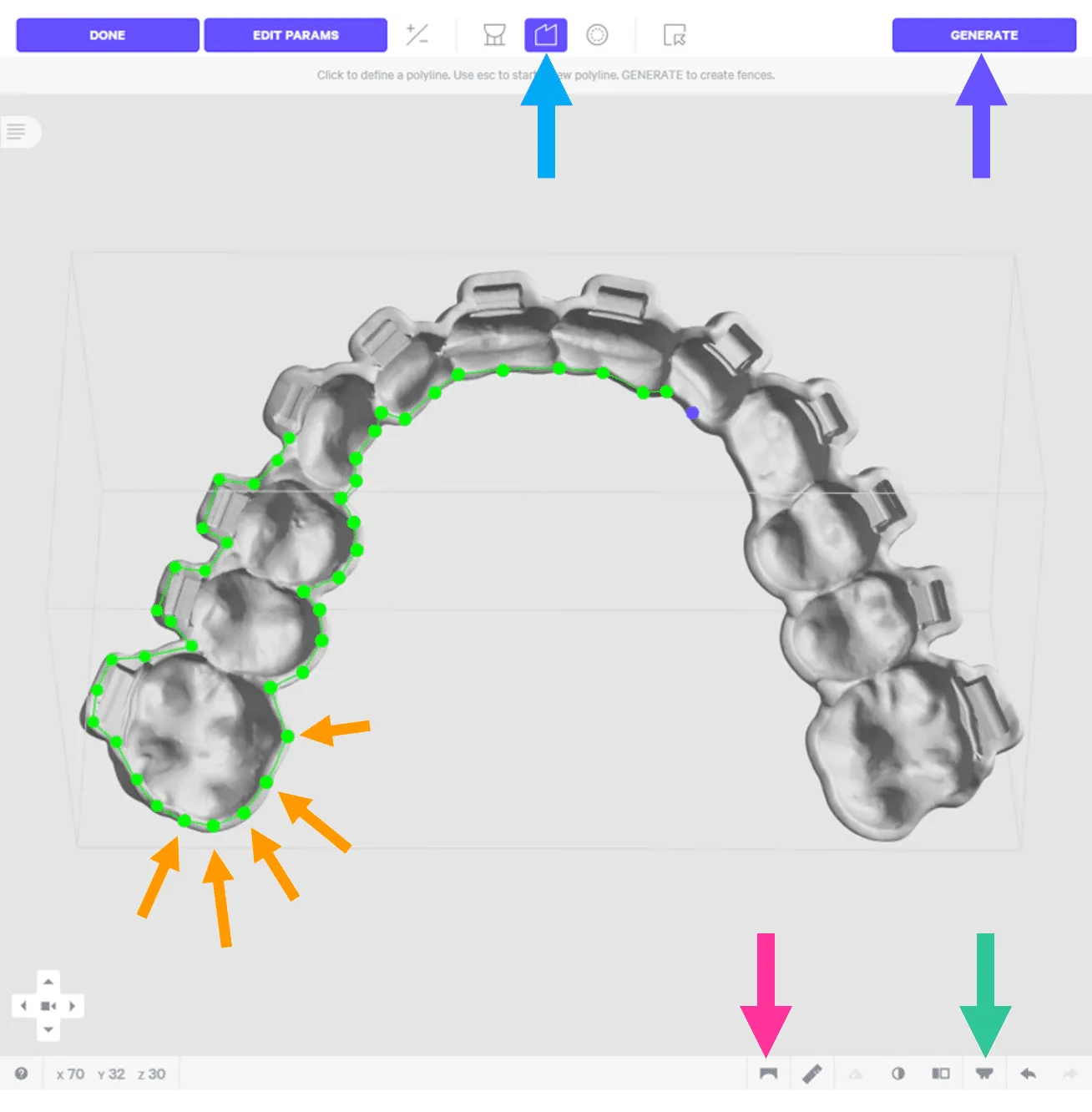
Task: Click the Y 32 dimension value
Action: pos(111,1074)
